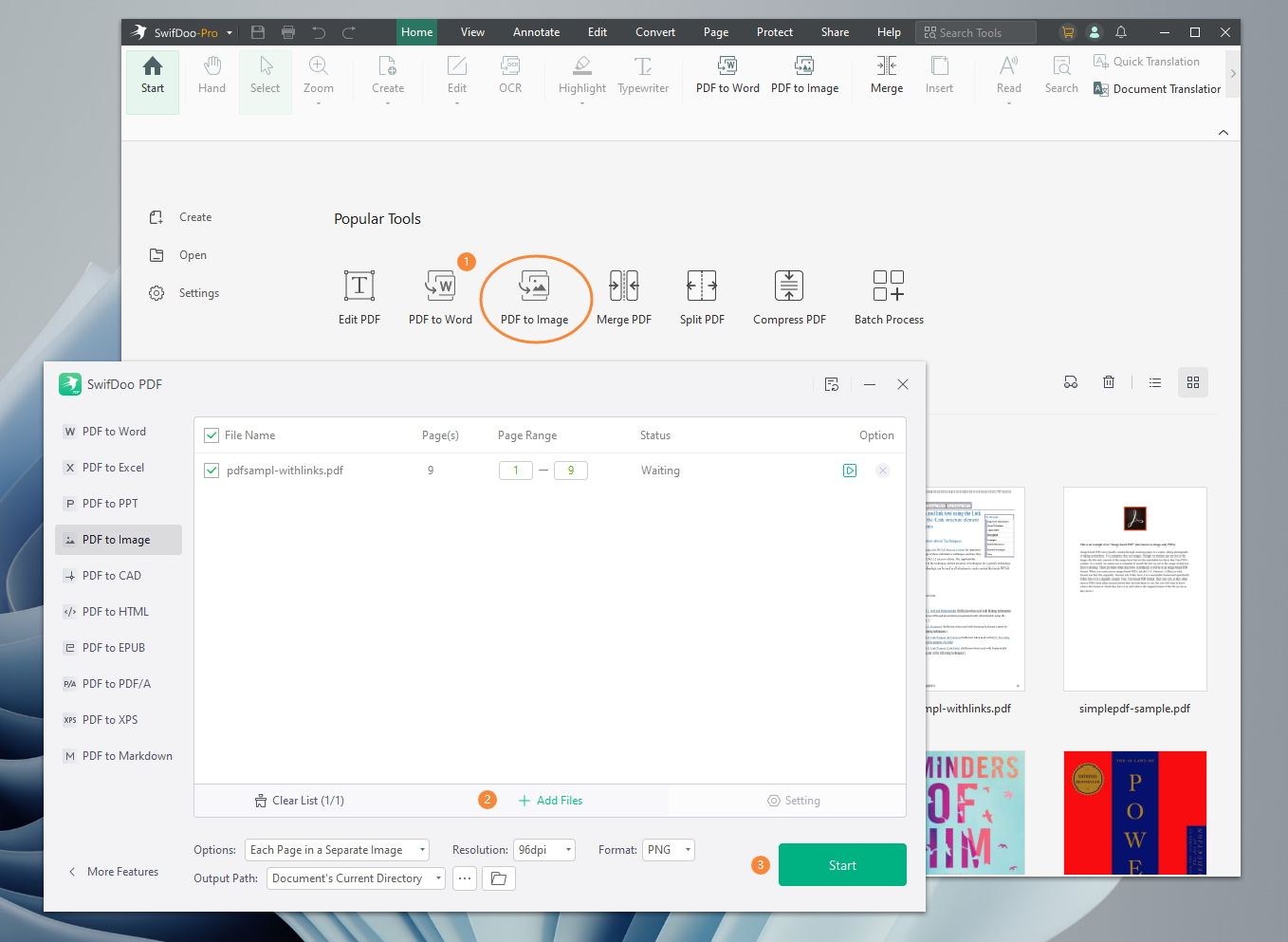Open Merge PDF from Popular Tools
1288x942 pixels.
pos(624,298)
